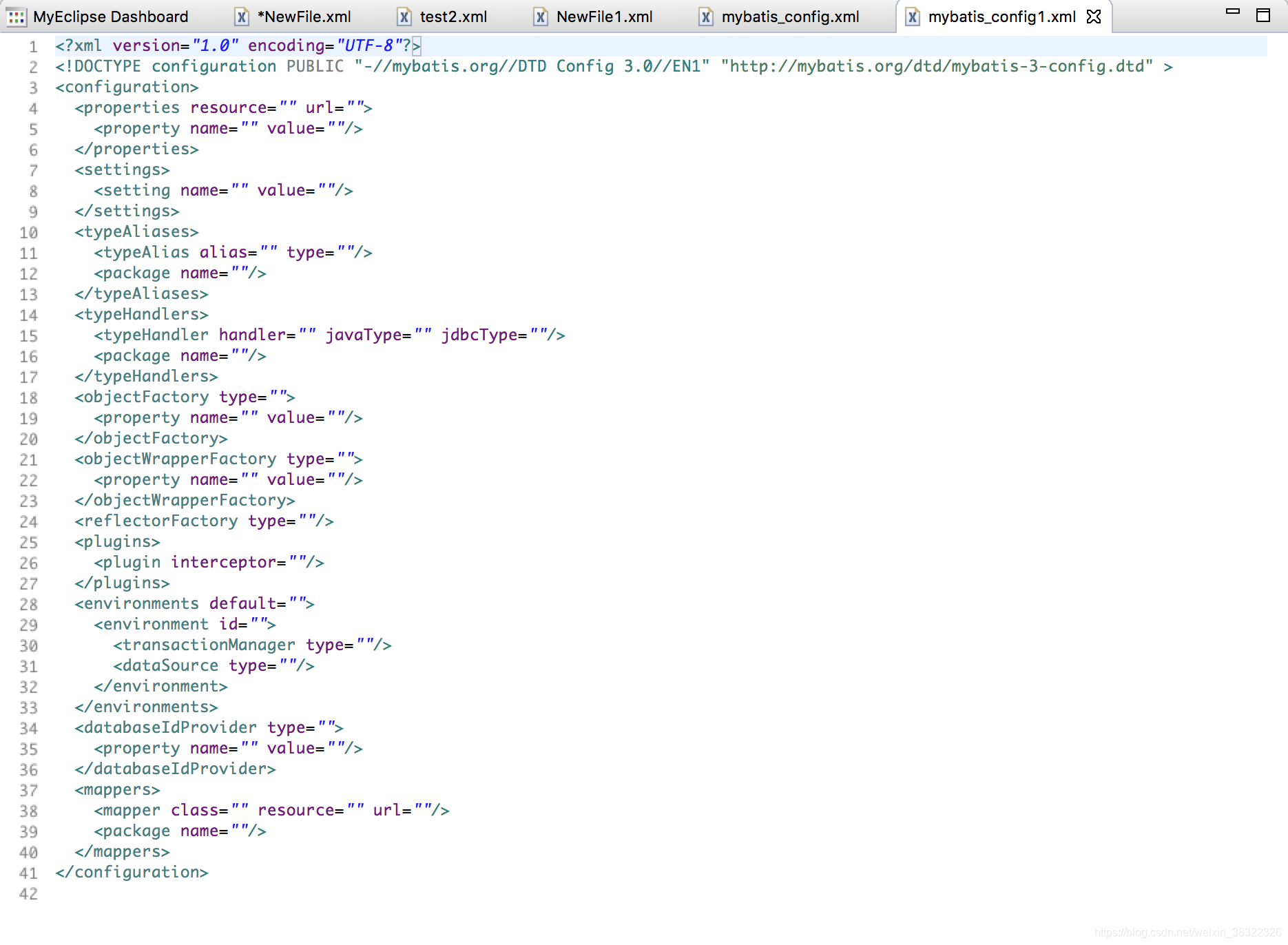Click the XML file icon of mybatis_config.xml
The height and width of the screenshot is (945, 1288).
tap(706, 17)
